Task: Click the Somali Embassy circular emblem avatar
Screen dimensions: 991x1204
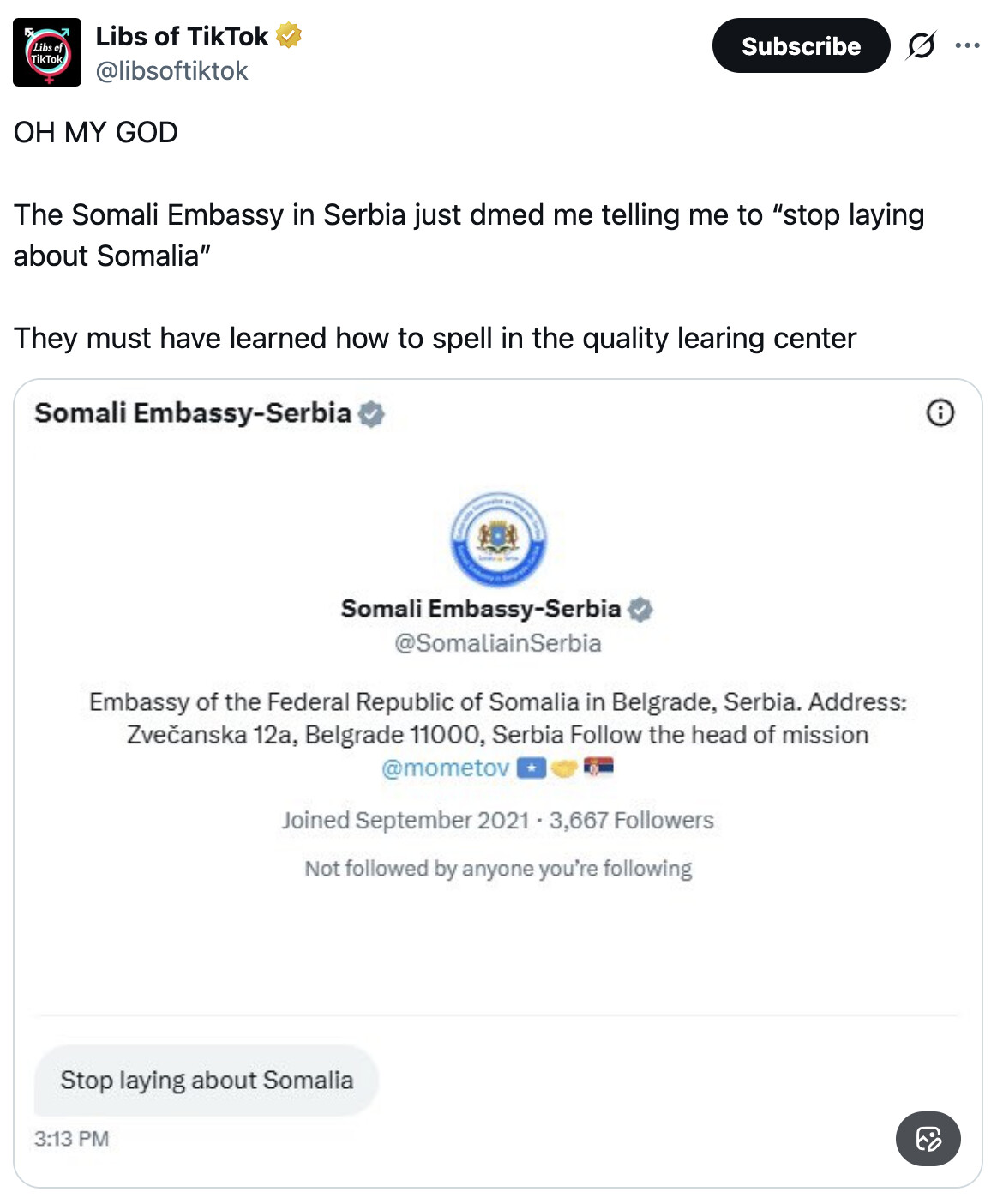Action: click(x=498, y=540)
